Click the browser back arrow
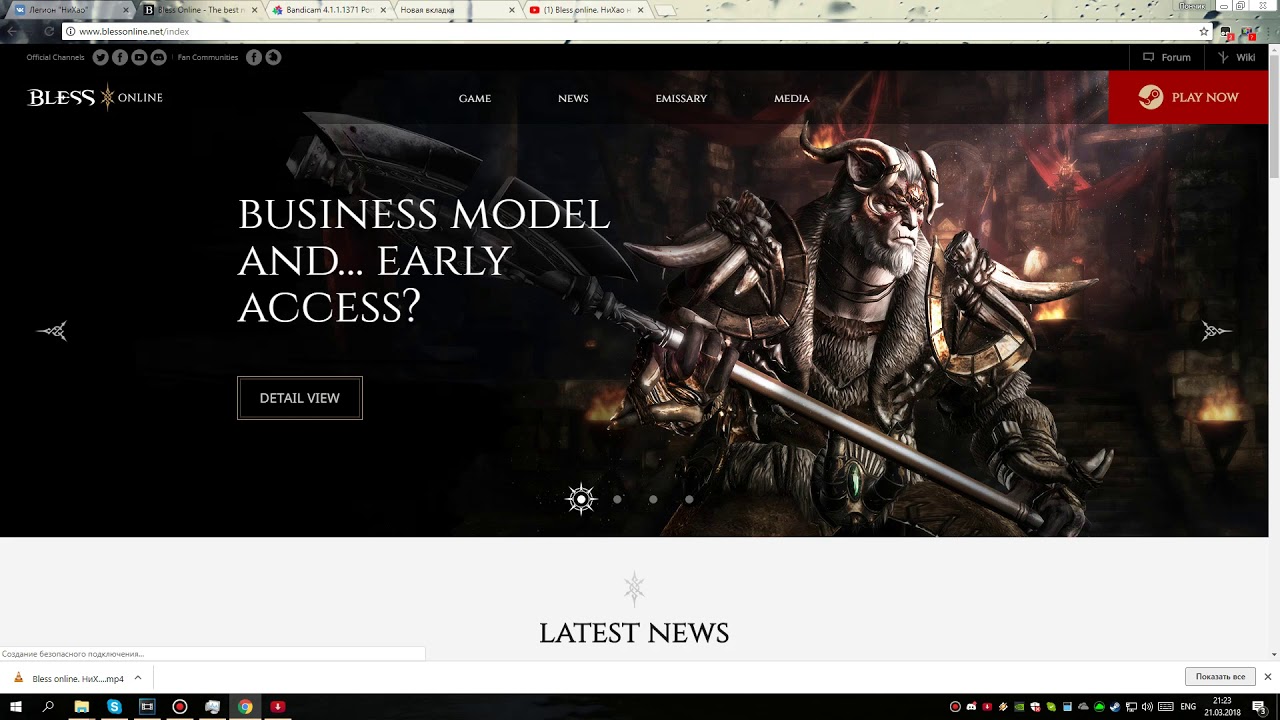The image size is (1280, 720). [11, 31]
